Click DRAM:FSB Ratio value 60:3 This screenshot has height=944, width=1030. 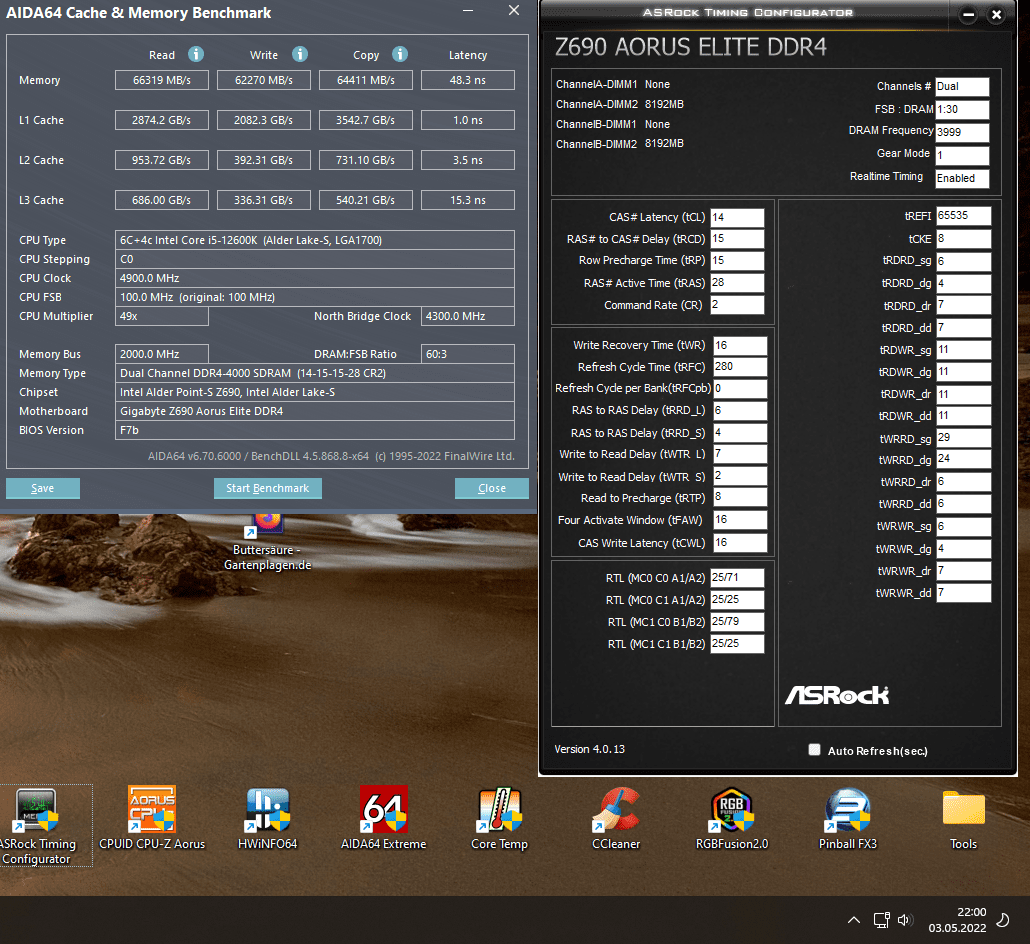click(468, 354)
